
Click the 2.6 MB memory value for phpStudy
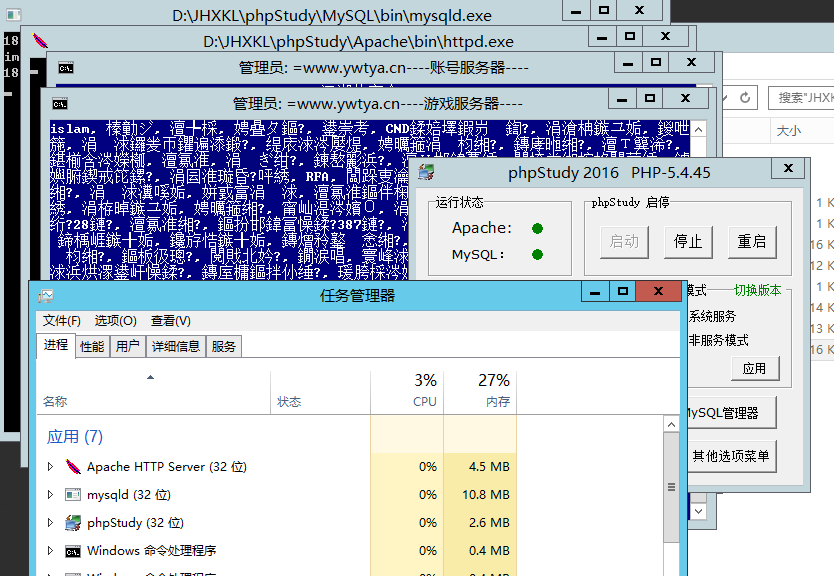point(489,523)
